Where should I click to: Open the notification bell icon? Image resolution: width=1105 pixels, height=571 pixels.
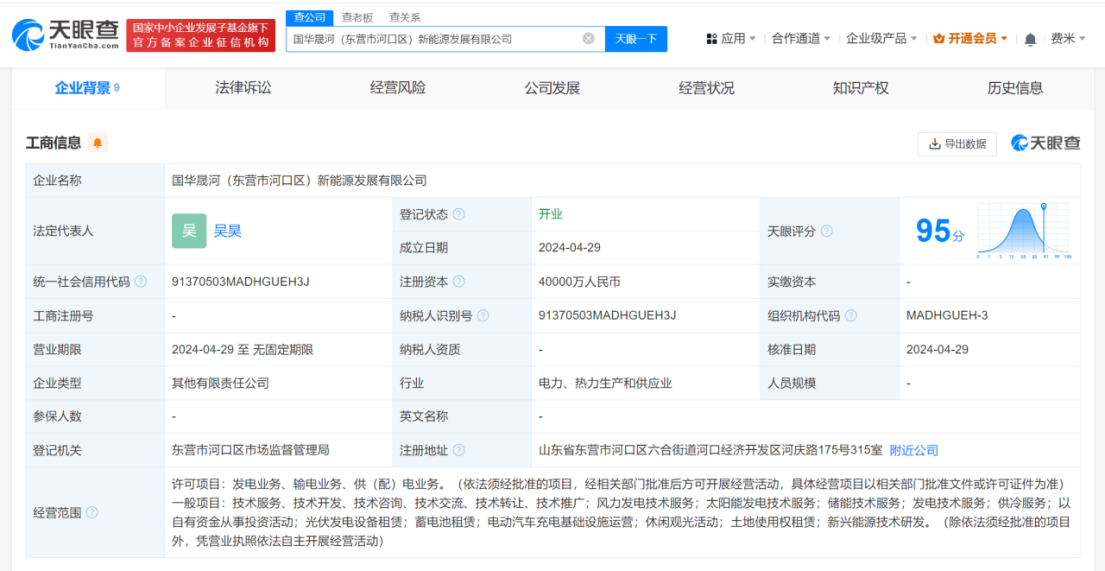point(1030,39)
